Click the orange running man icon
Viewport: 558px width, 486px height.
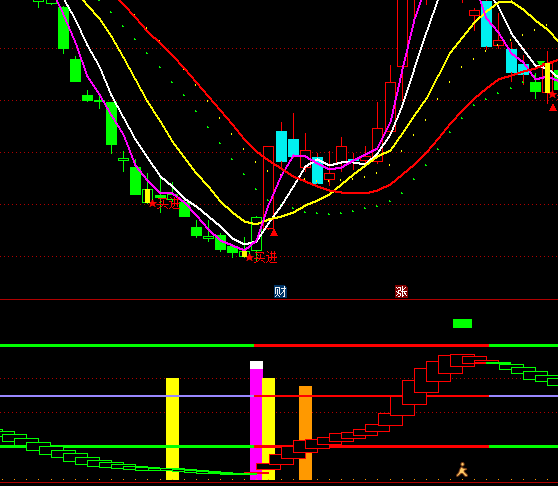point(462,470)
